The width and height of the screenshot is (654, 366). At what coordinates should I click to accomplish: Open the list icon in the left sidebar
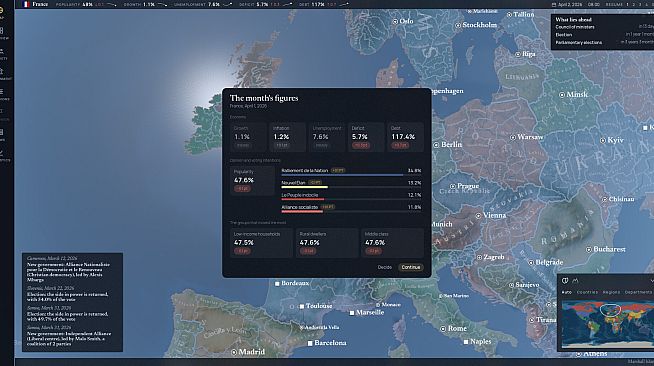click(2, 92)
